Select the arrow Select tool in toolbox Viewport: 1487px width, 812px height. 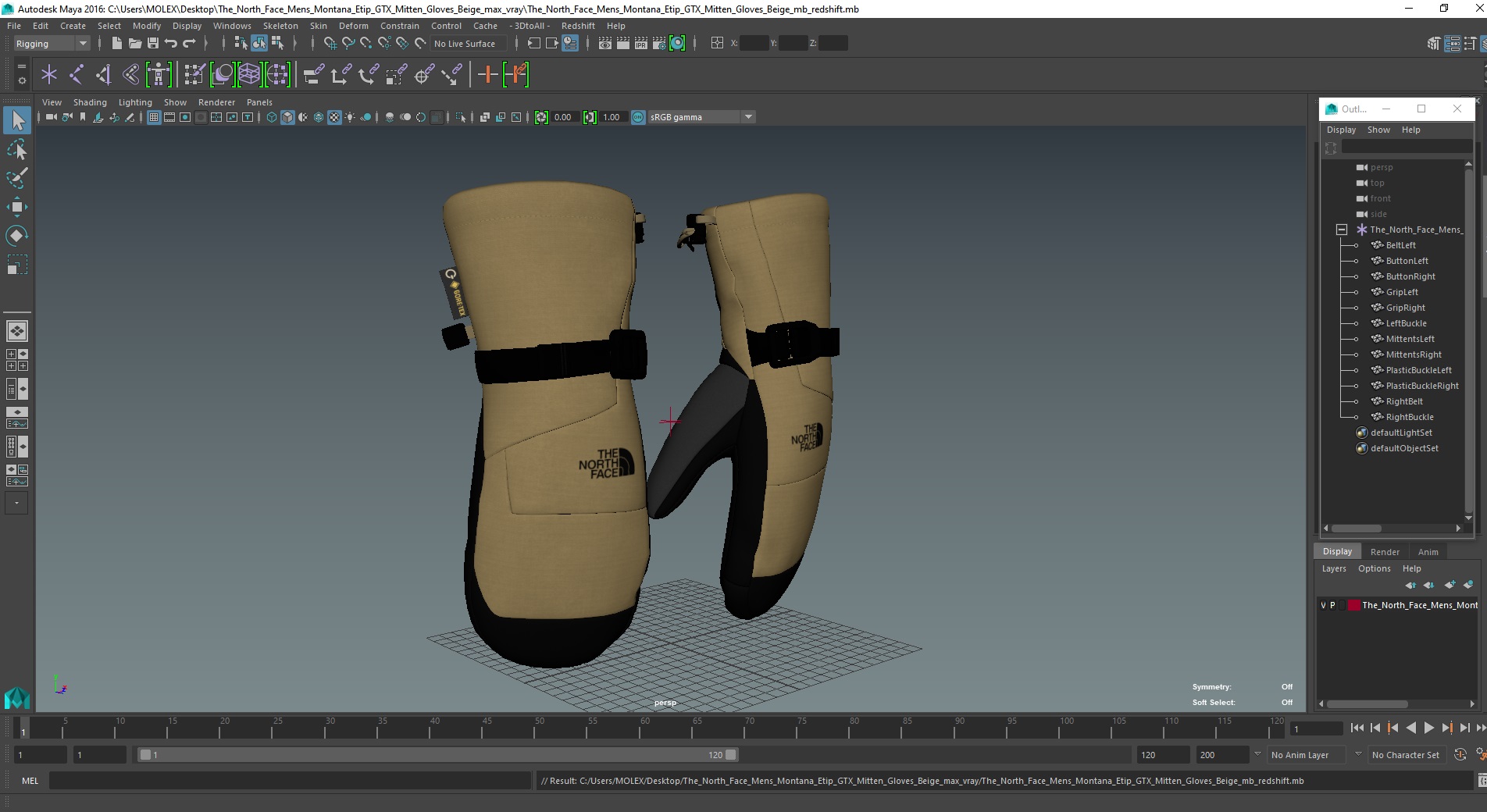pyautogui.click(x=17, y=120)
